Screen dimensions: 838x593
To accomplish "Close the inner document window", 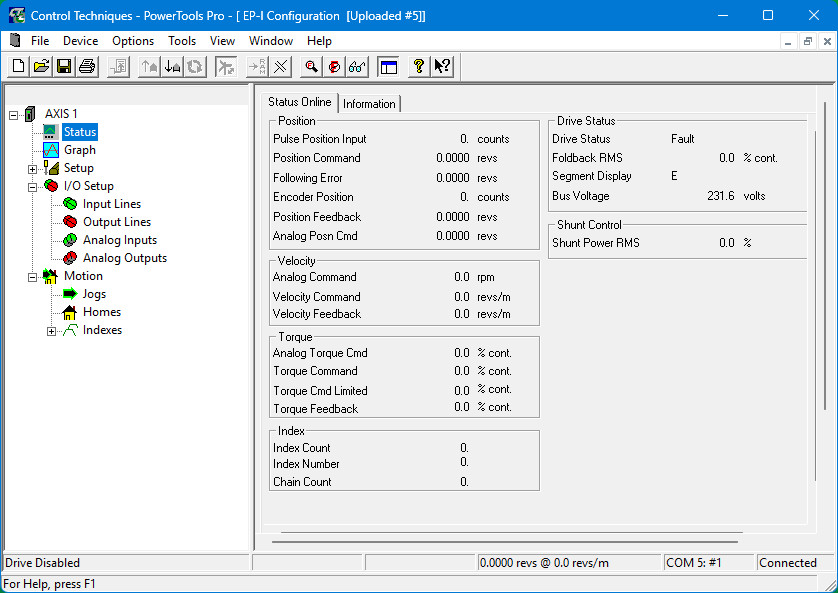I will click(x=827, y=41).
